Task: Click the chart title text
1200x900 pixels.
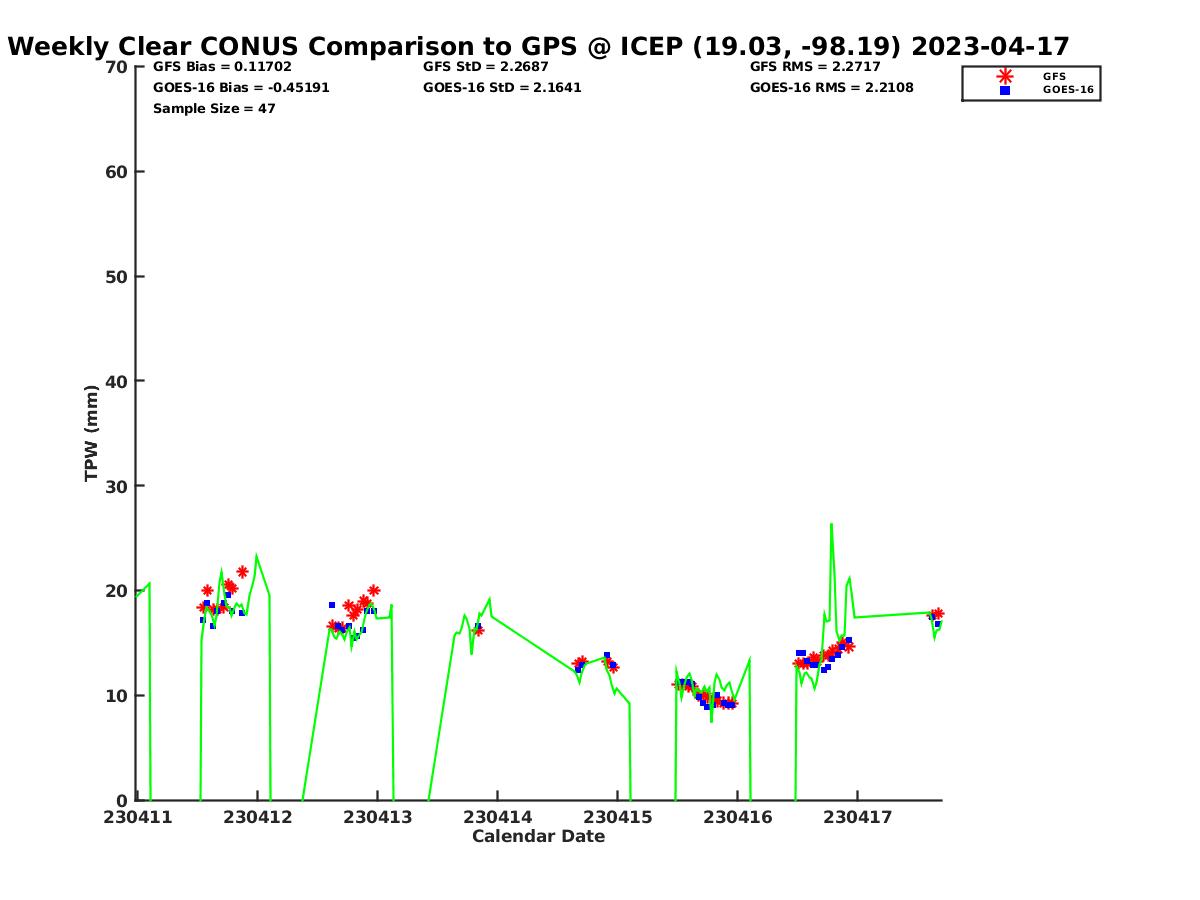Action: 538,46
